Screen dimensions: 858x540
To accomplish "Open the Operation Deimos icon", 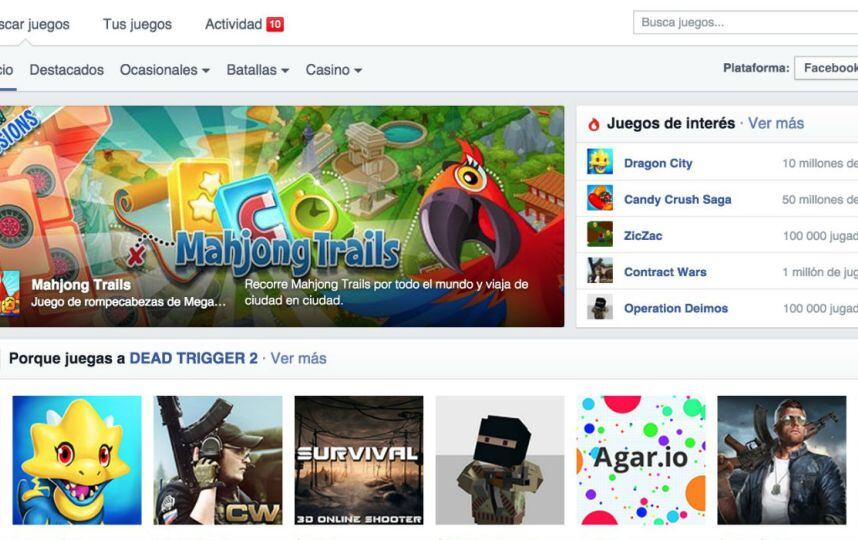I will (x=600, y=308).
